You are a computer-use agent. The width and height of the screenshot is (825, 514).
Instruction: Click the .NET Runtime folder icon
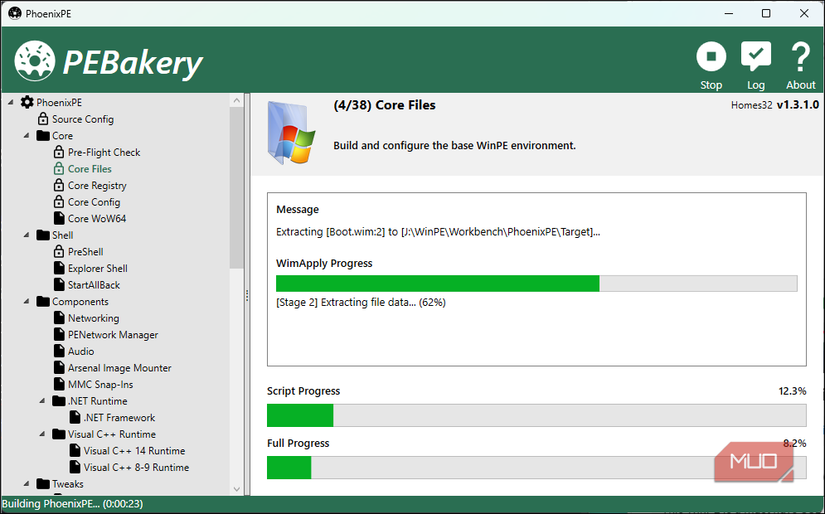(58, 401)
